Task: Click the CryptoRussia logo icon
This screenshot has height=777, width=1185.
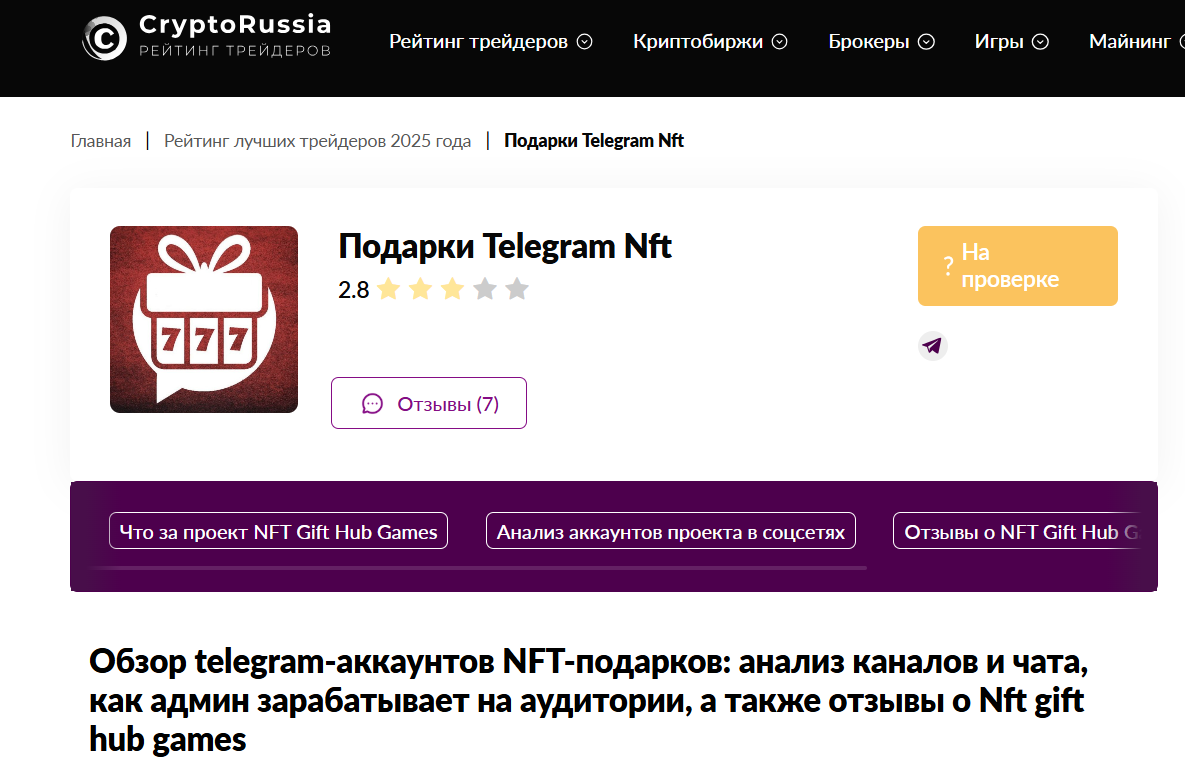Action: (104, 38)
